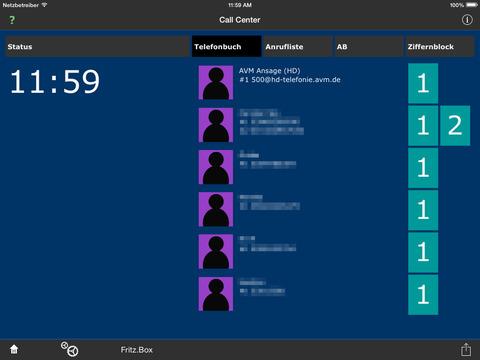Click the large 11:59 clock display
Screen dimensions: 480x360
pyautogui.click(x=55, y=82)
